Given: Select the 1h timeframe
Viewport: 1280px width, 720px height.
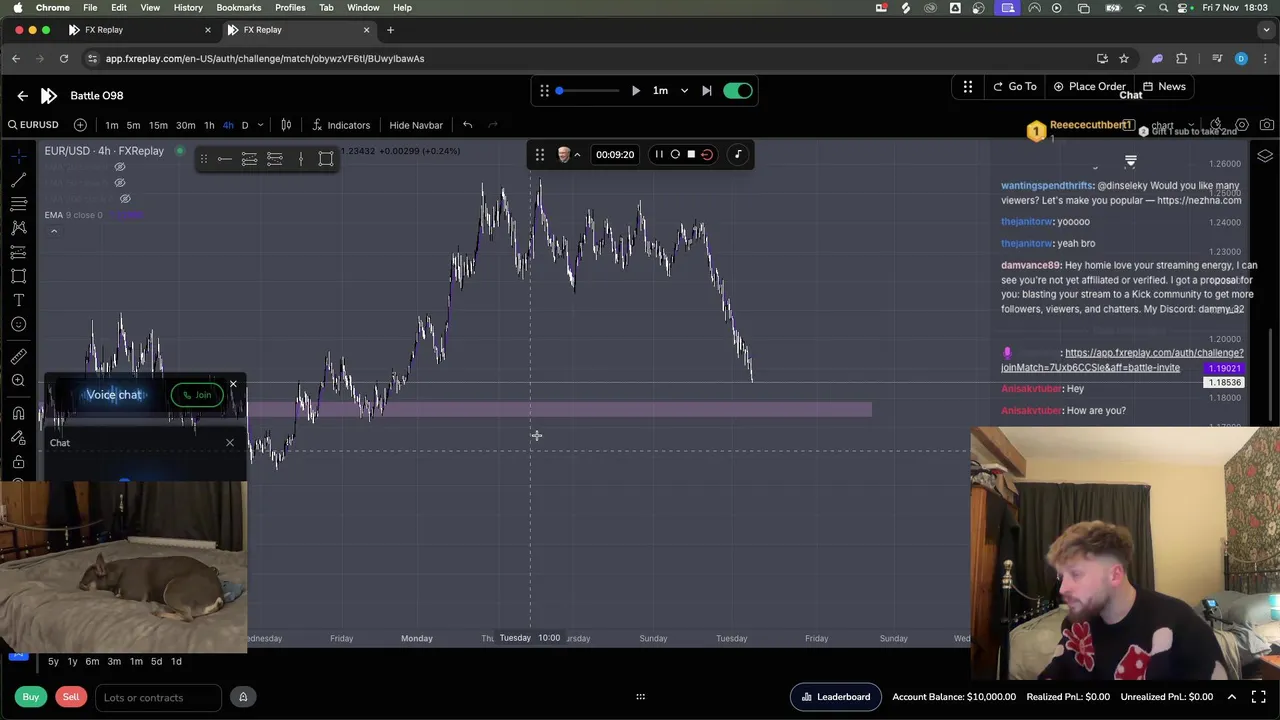Looking at the screenshot, I should click(x=209, y=125).
